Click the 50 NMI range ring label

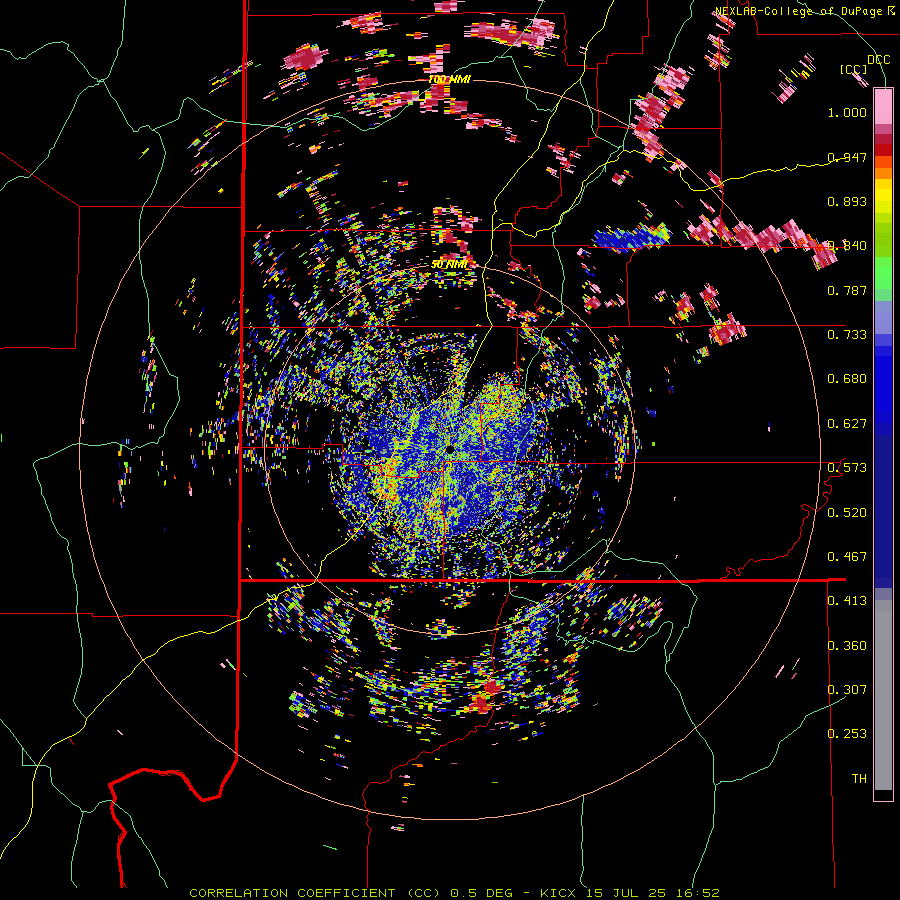tap(449, 264)
